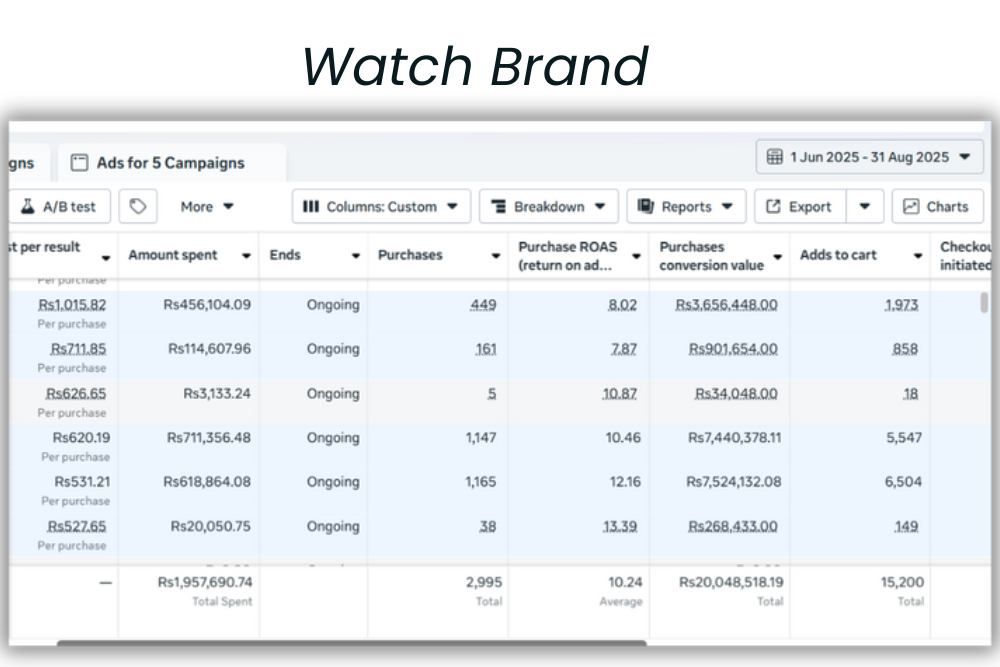This screenshot has height=667, width=1000.
Task: Open Amount spent column sort menu
Action: click(x=246, y=256)
